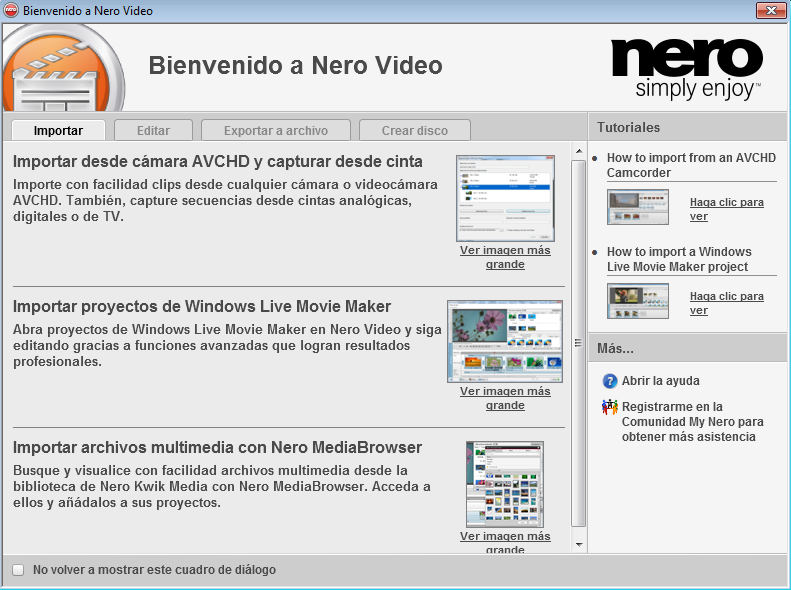Click "How to import a Windows Live Movie Maker project"
Viewport: 791px width, 590px height.
[x=679, y=259]
